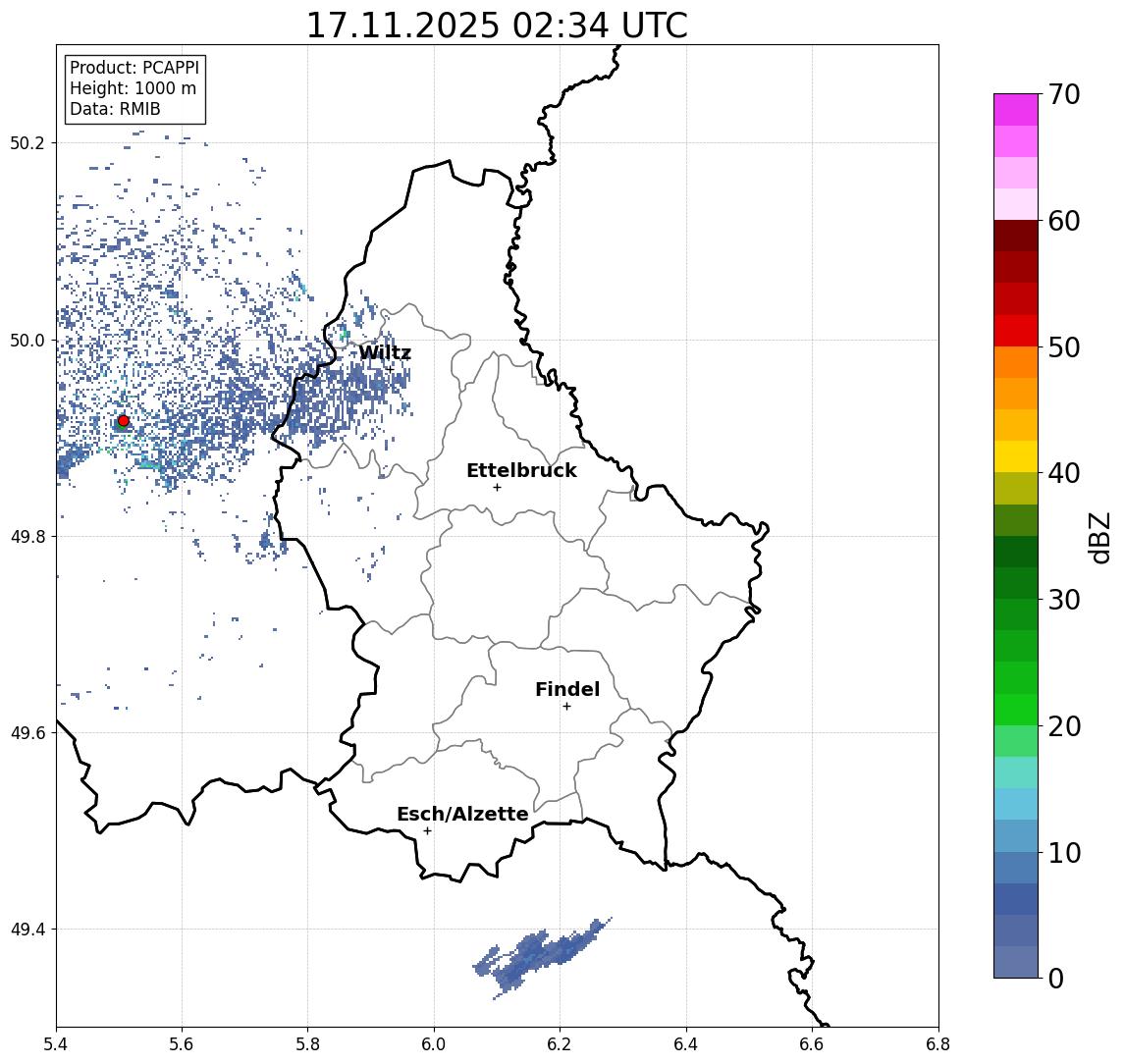Click the magenta top colorbar segment
This screenshot has width=1124, height=1064.
[1016, 110]
